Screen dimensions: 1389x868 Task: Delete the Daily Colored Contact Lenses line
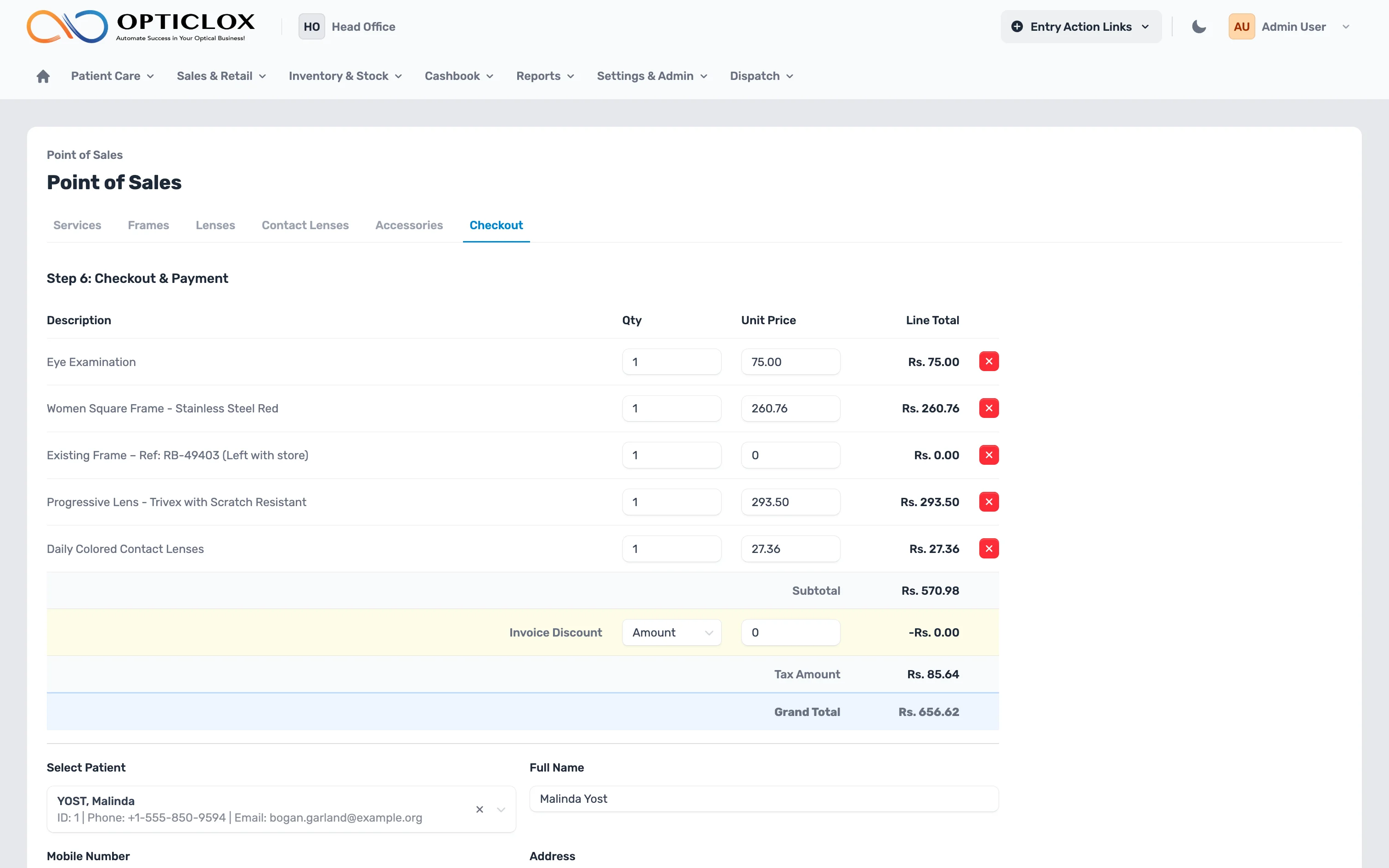(x=989, y=548)
